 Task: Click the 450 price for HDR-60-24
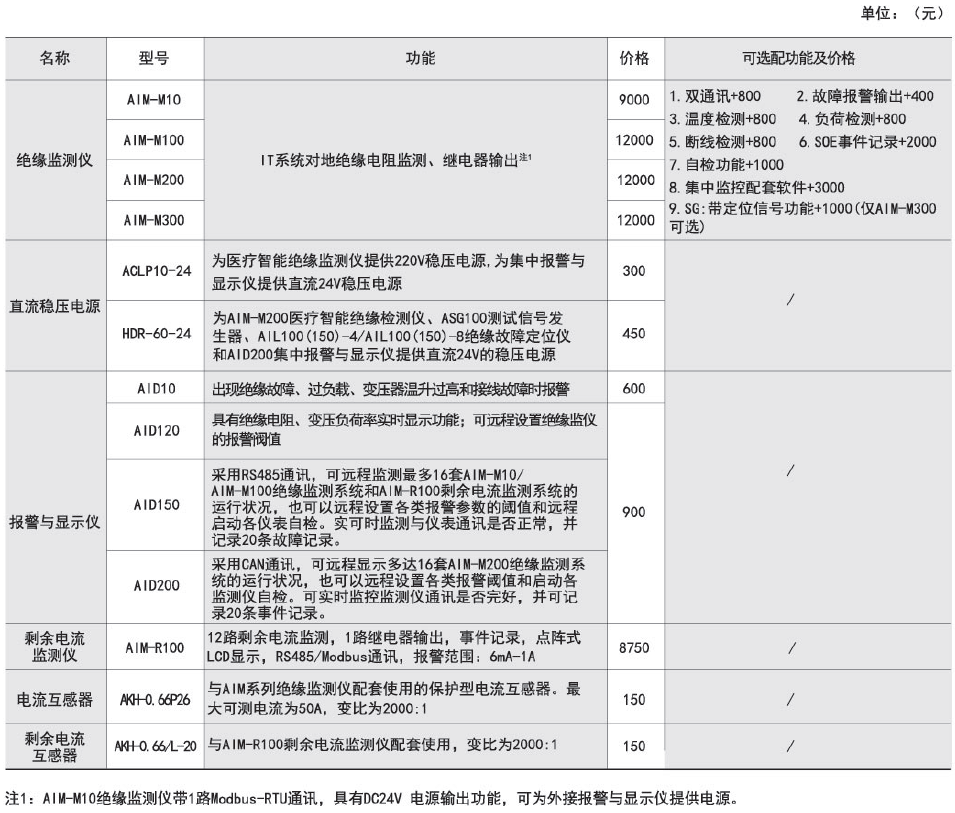[x=634, y=334]
